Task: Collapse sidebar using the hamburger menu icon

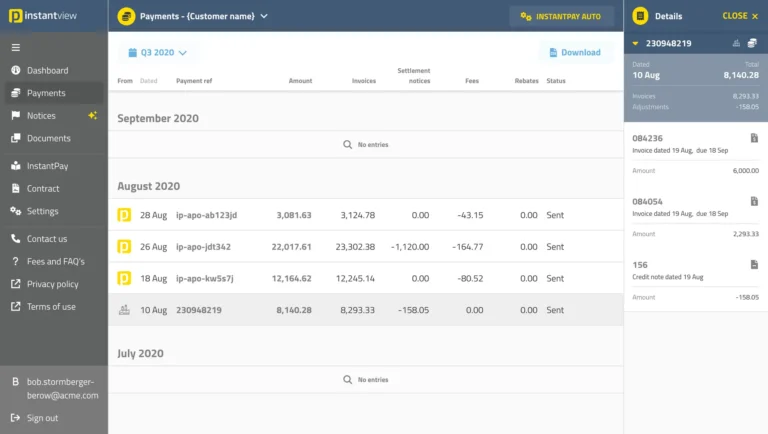Action: point(16,48)
